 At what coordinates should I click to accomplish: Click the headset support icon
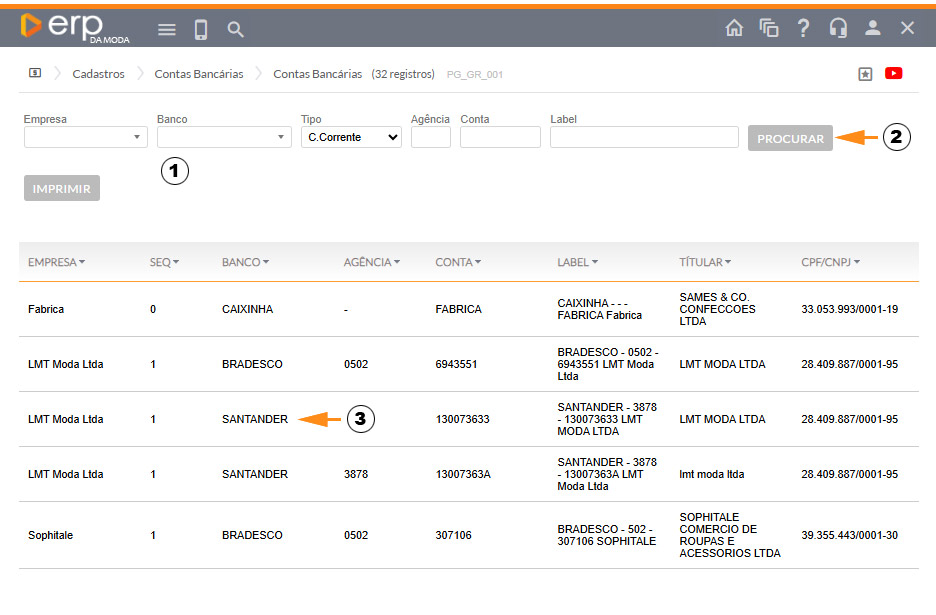coord(838,28)
